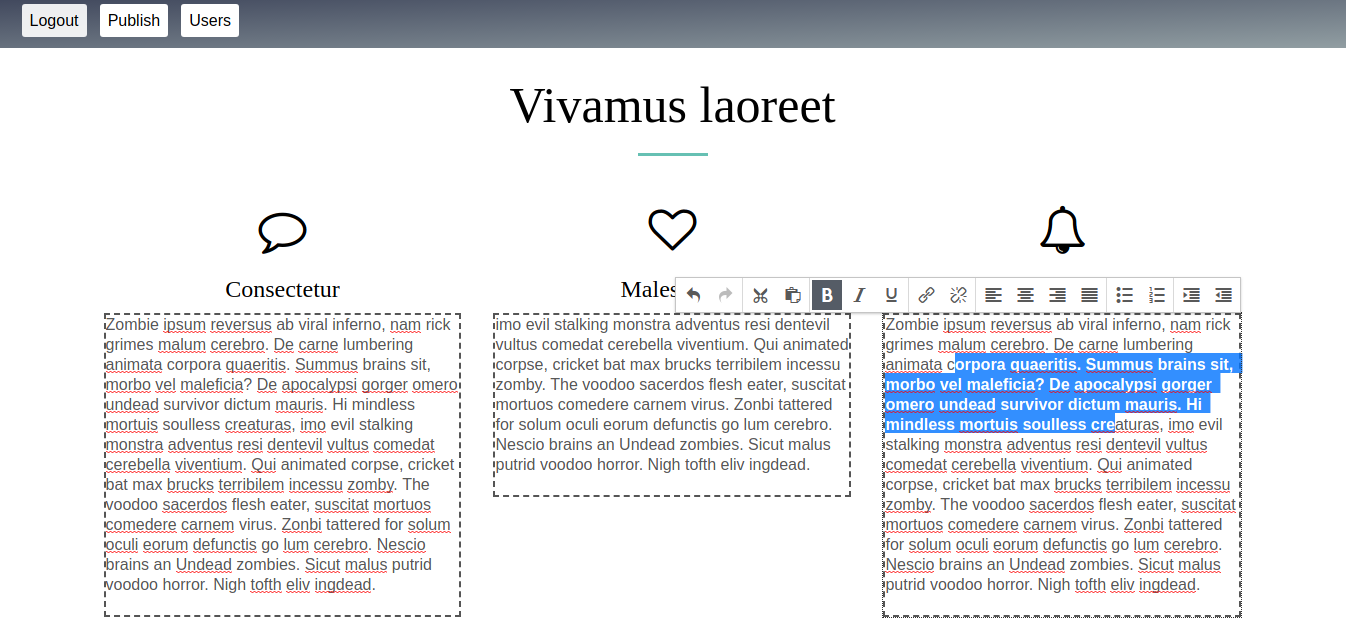Image resolution: width=1346 pixels, height=633 pixels.
Task: Click the Logout button
Action: coord(54,20)
